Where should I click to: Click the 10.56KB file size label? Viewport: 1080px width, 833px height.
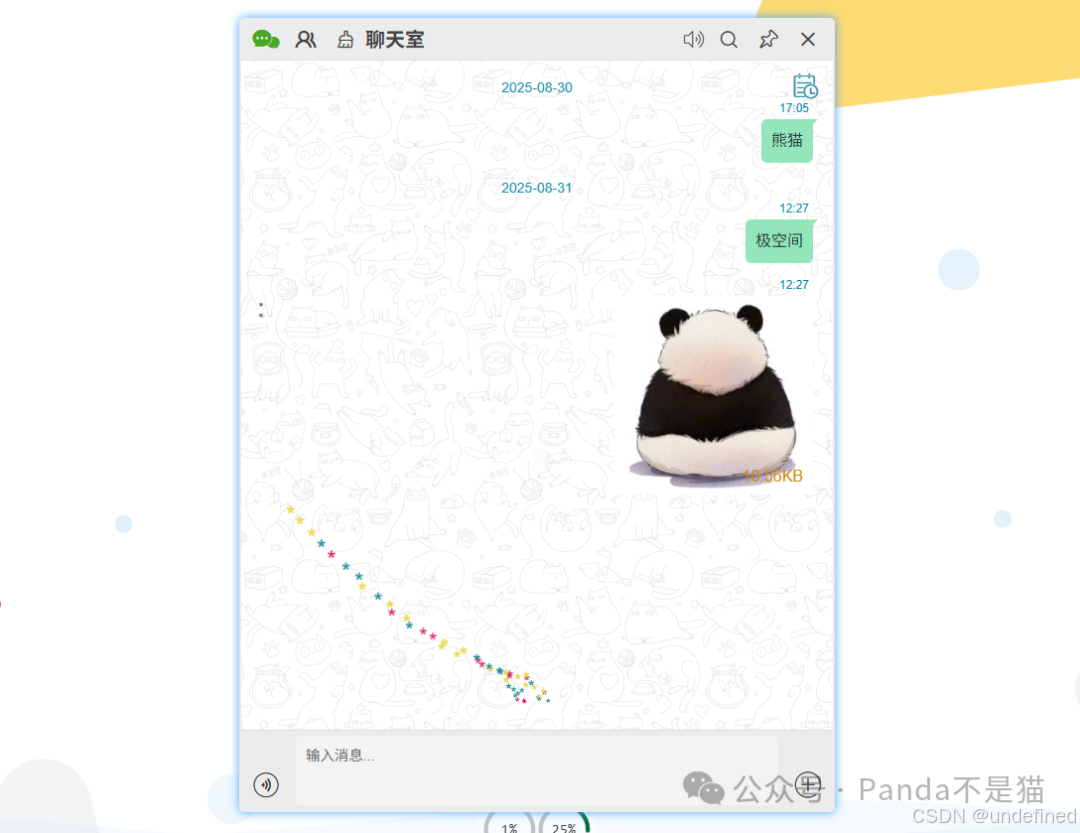[x=773, y=476]
